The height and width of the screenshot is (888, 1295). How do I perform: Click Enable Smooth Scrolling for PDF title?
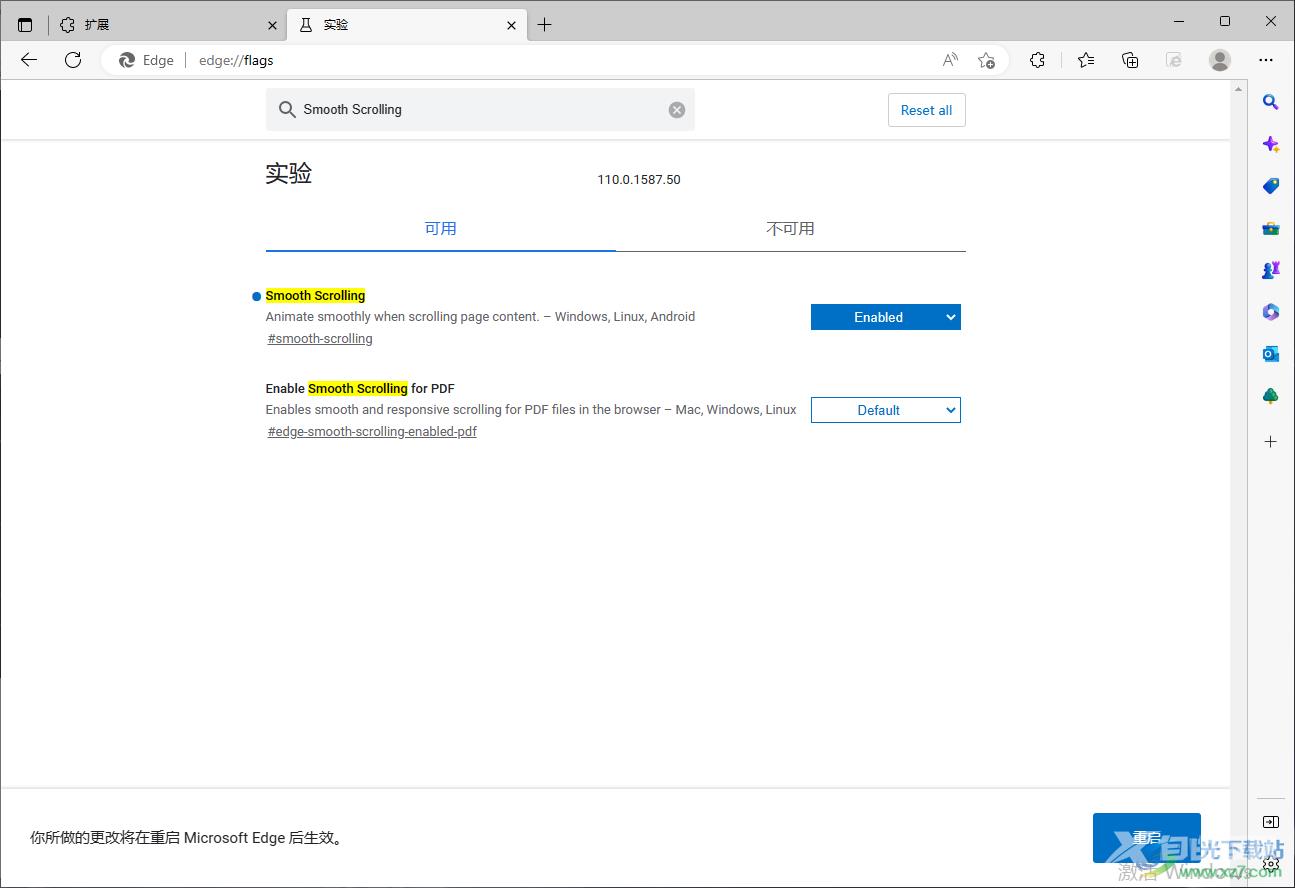tap(360, 389)
